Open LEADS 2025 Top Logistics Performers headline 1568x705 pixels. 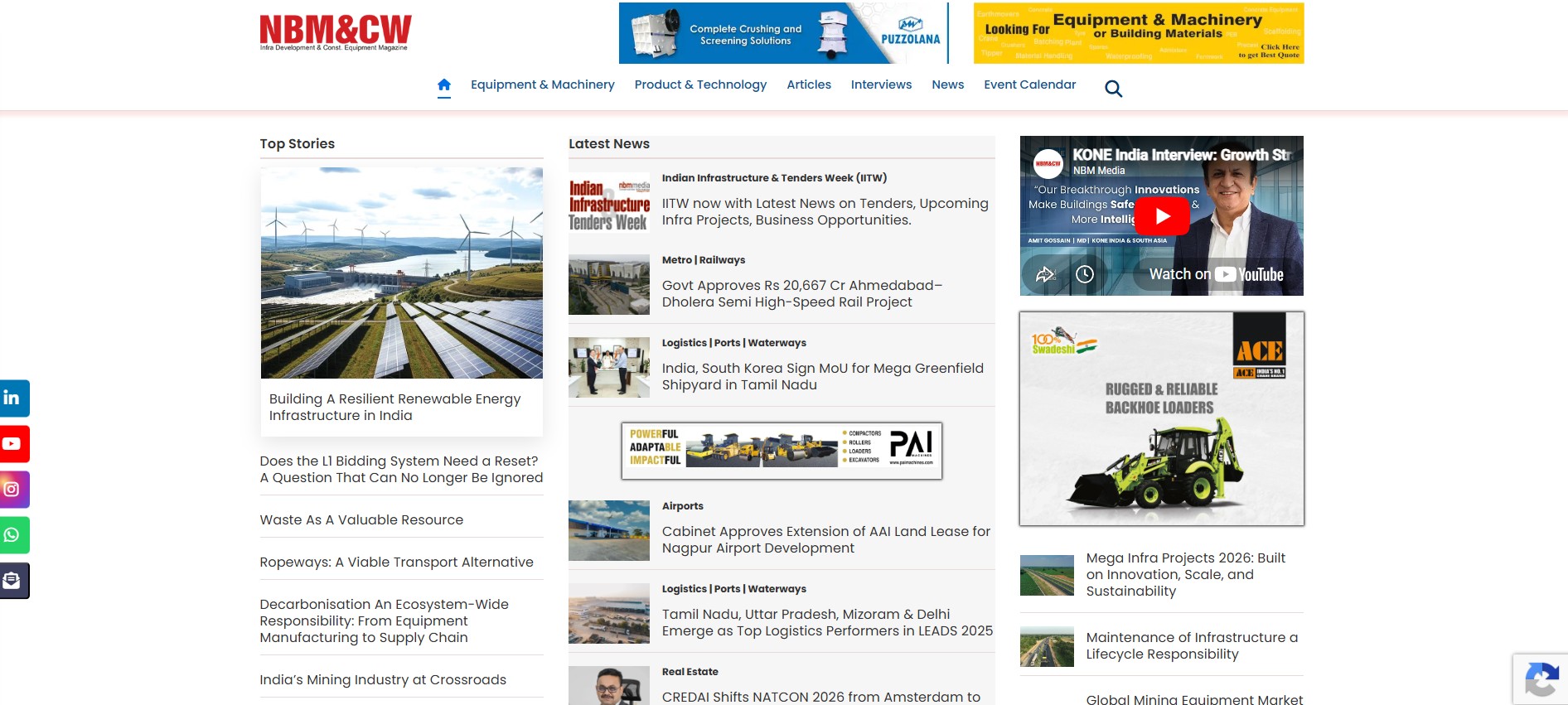click(x=827, y=623)
